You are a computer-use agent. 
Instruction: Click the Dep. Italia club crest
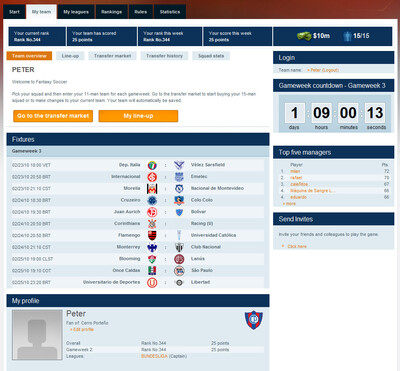pyautogui.click(x=152, y=165)
